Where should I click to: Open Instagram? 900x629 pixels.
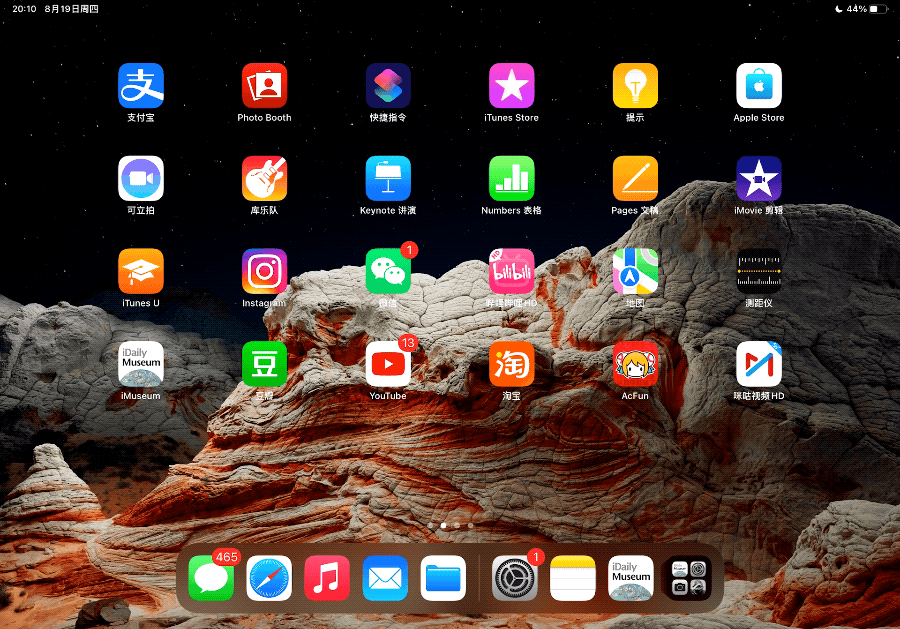(264, 271)
